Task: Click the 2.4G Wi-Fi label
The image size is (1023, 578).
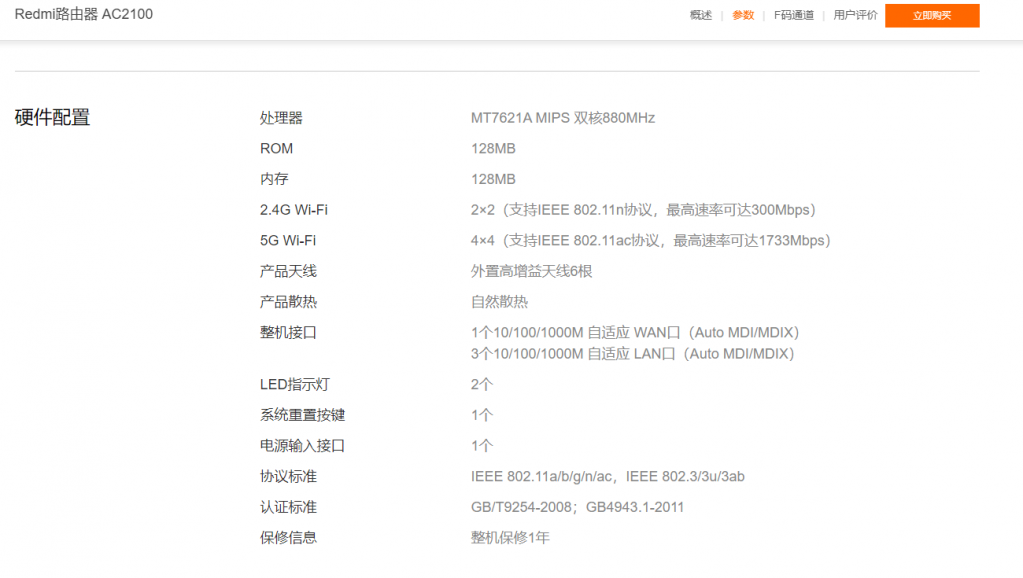Action: (294, 210)
